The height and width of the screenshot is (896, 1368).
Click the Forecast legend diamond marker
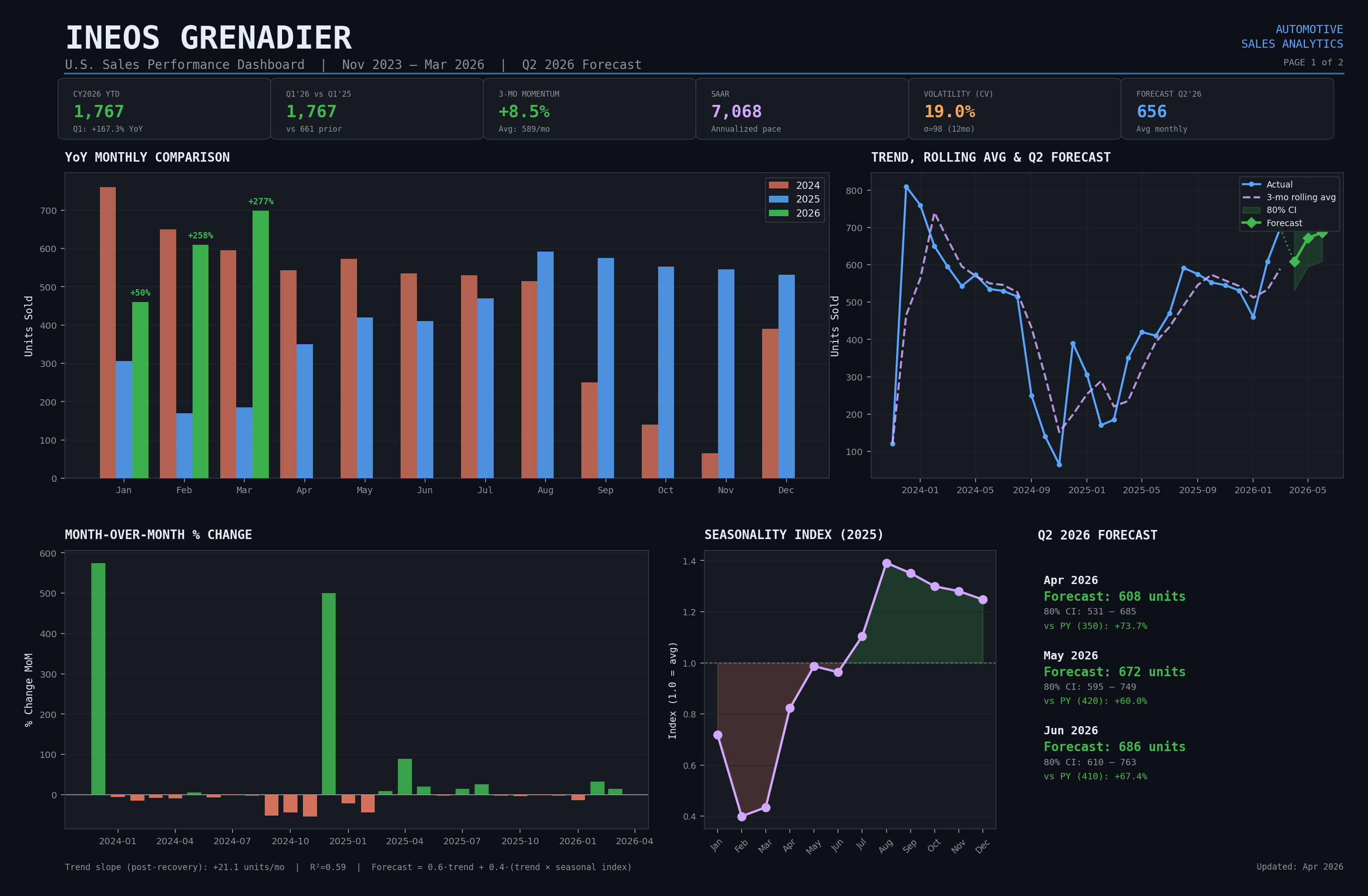[x=1251, y=223]
